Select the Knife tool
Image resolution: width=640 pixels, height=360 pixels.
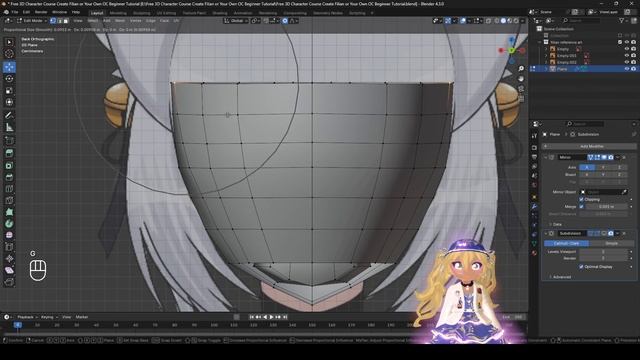tap(9, 200)
